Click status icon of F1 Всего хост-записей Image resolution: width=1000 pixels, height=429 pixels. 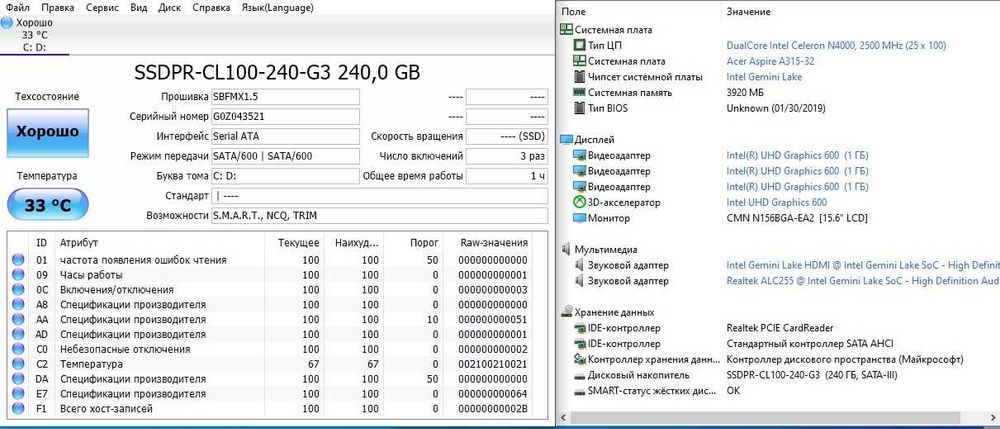pyautogui.click(x=18, y=409)
